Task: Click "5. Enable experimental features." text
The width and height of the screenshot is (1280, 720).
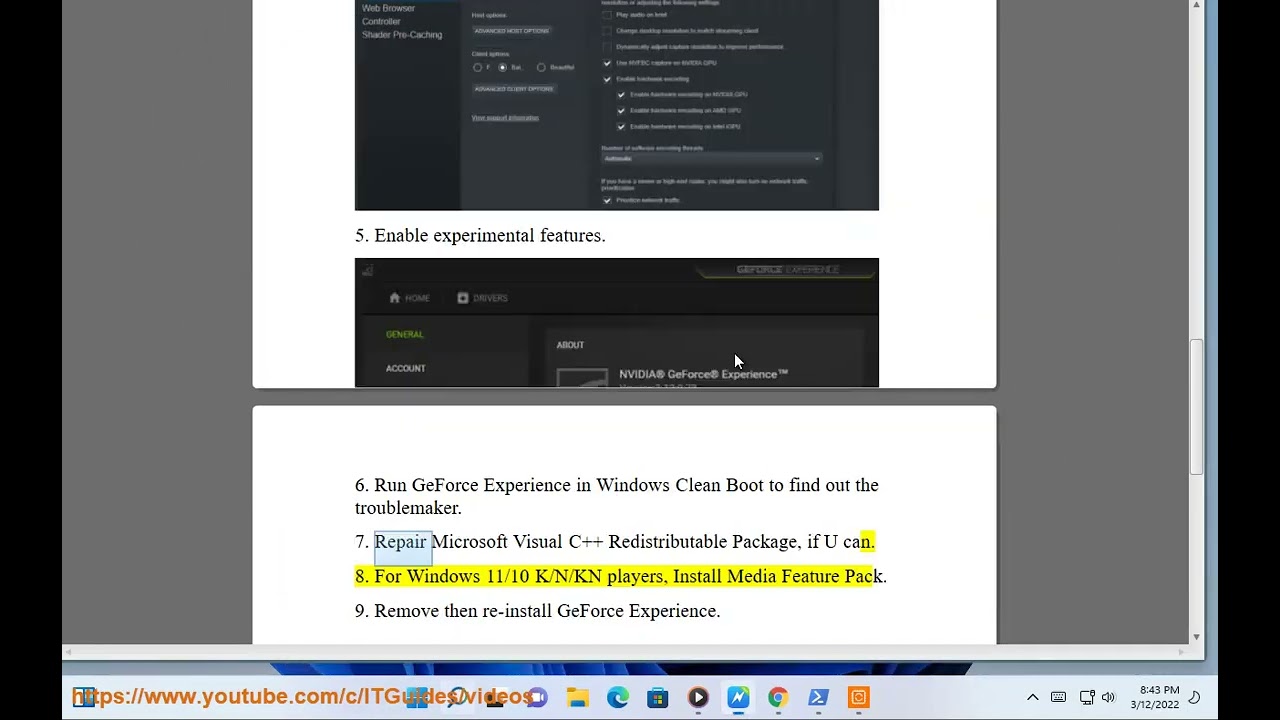Action: pyautogui.click(x=480, y=236)
